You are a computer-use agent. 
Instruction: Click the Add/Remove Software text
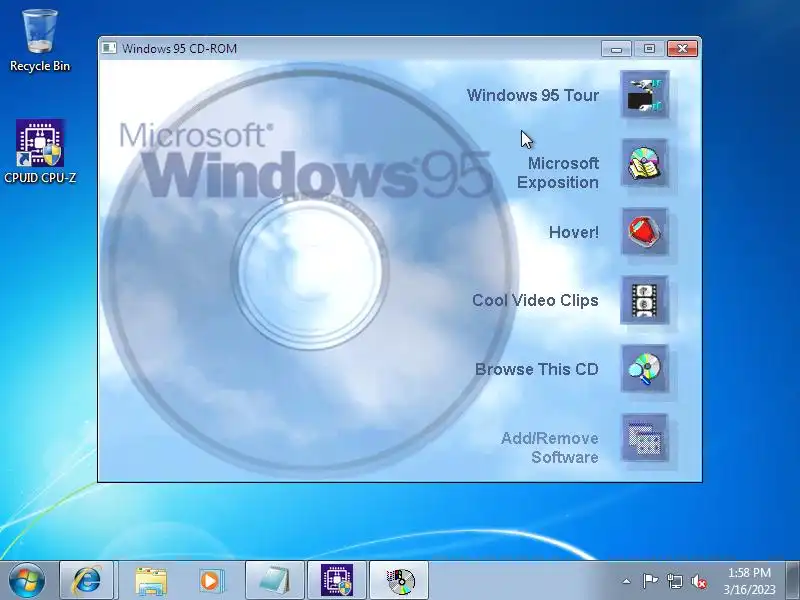[x=549, y=447]
